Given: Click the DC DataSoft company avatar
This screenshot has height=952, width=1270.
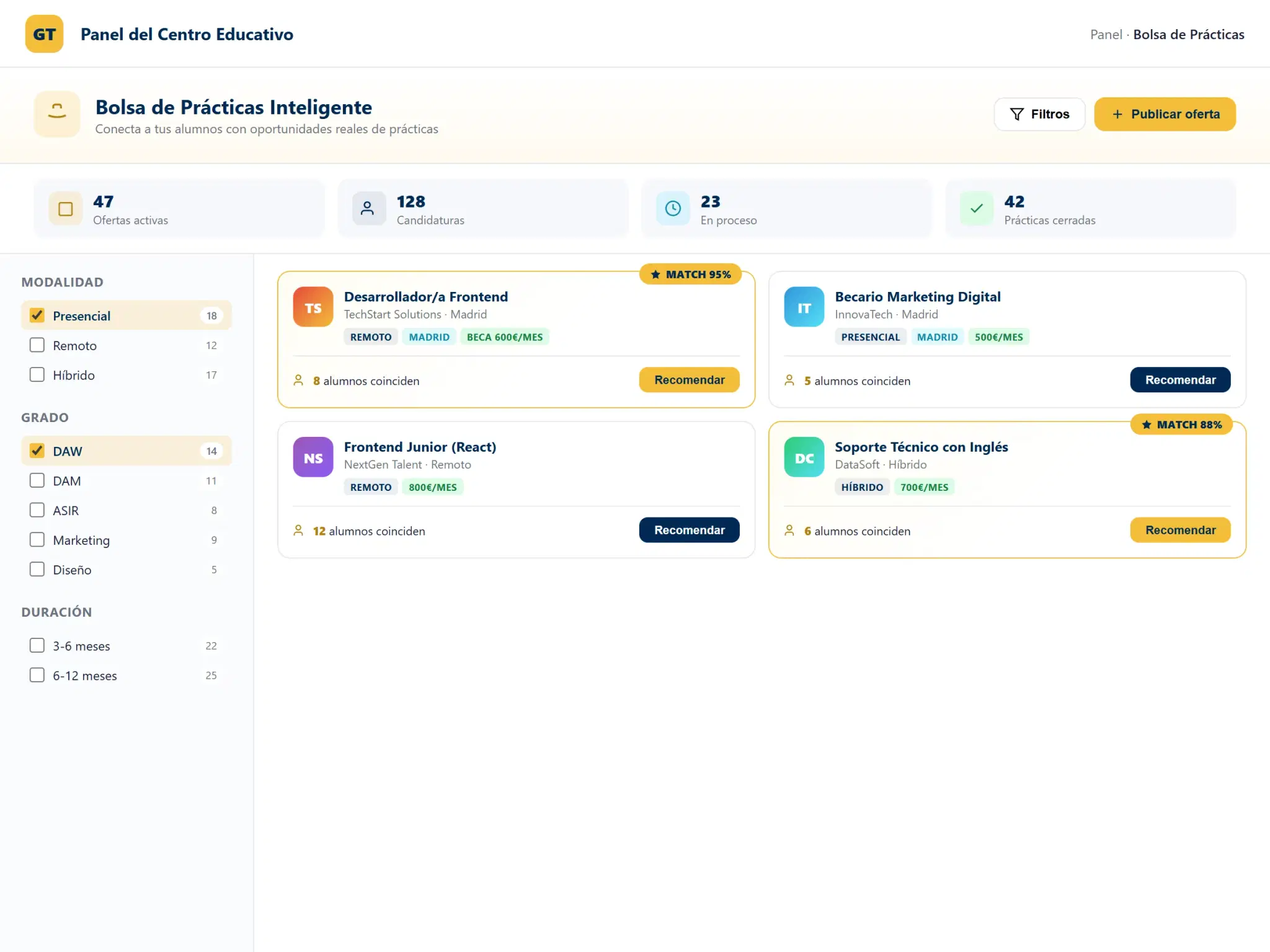Looking at the screenshot, I should [x=804, y=457].
